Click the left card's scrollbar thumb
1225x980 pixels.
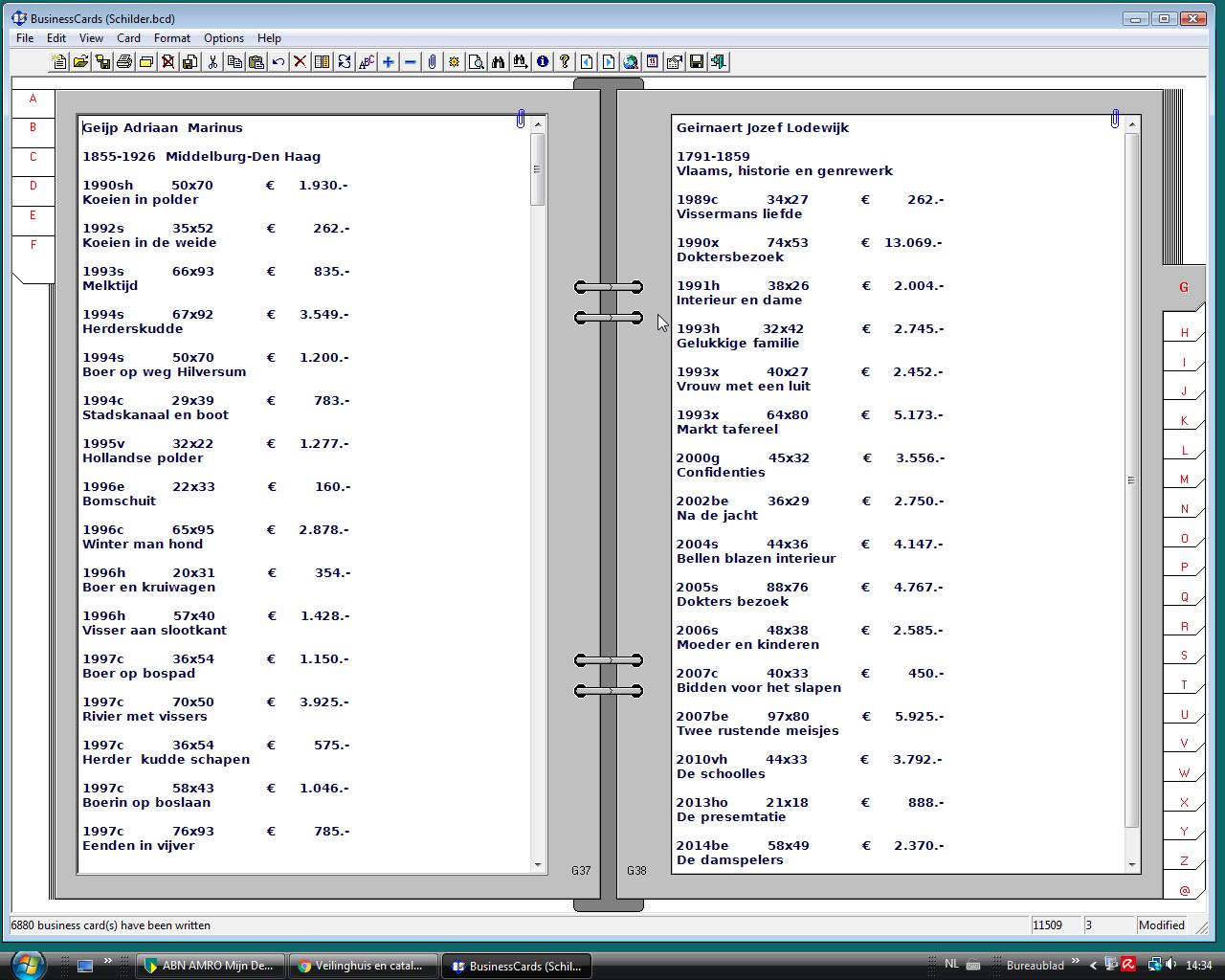coord(538,169)
